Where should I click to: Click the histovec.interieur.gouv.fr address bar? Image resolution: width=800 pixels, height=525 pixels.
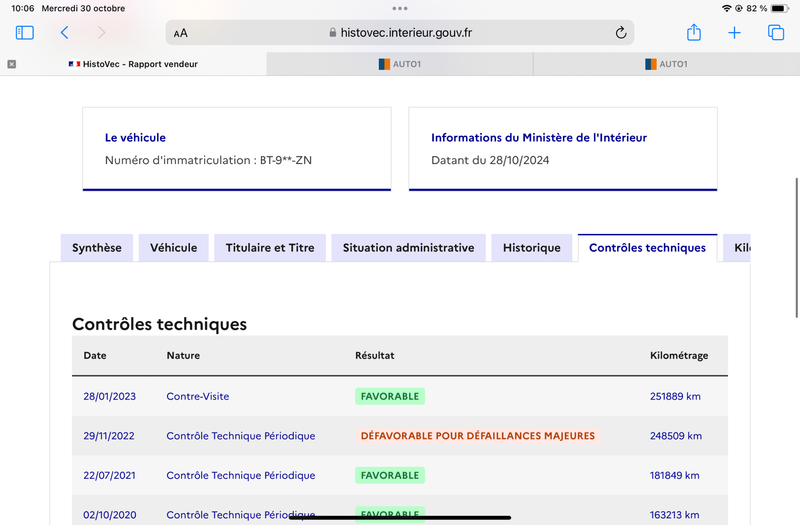[x=399, y=33]
